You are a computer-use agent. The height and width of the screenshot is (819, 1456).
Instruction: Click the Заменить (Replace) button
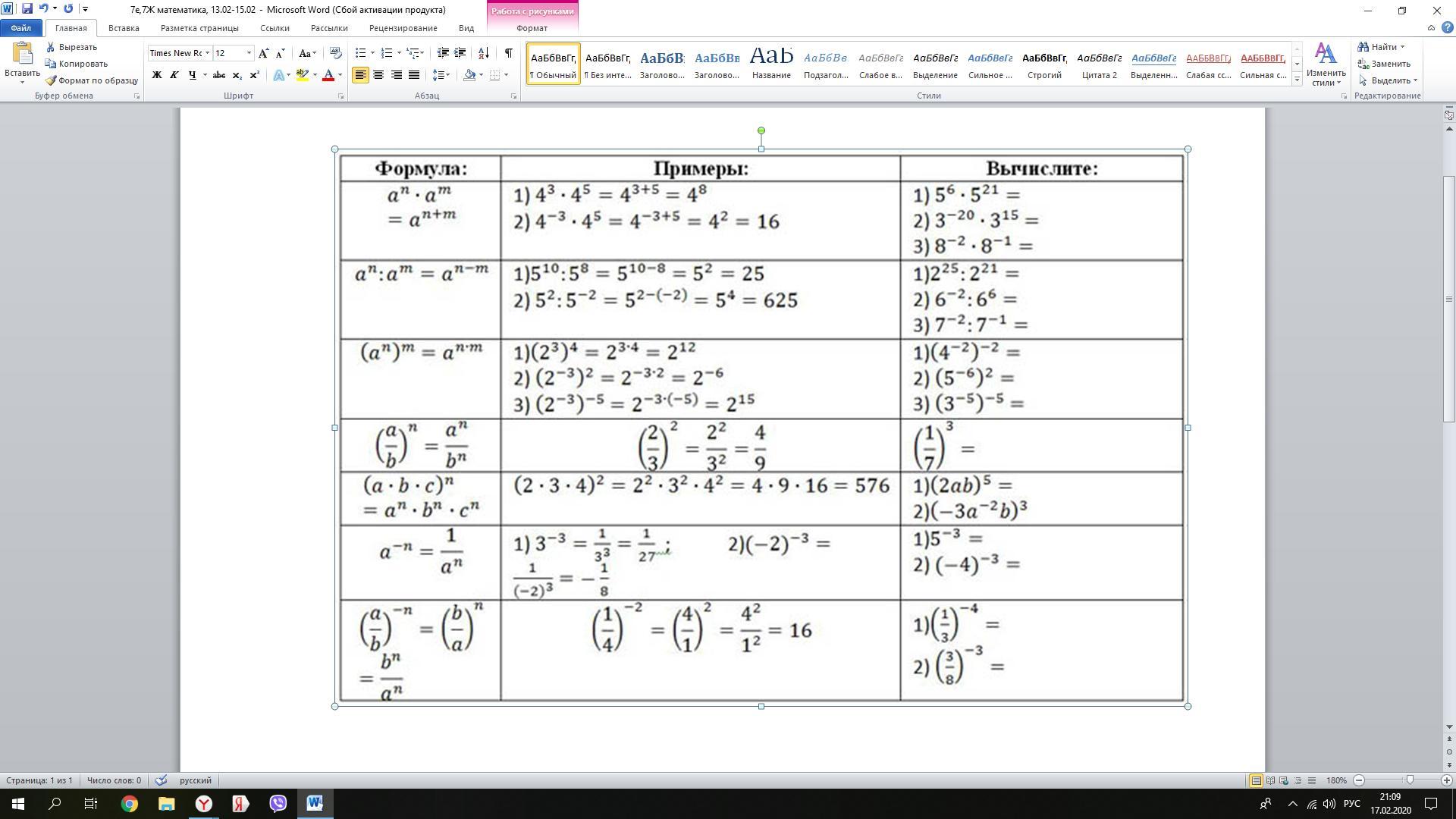[1384, 64]
